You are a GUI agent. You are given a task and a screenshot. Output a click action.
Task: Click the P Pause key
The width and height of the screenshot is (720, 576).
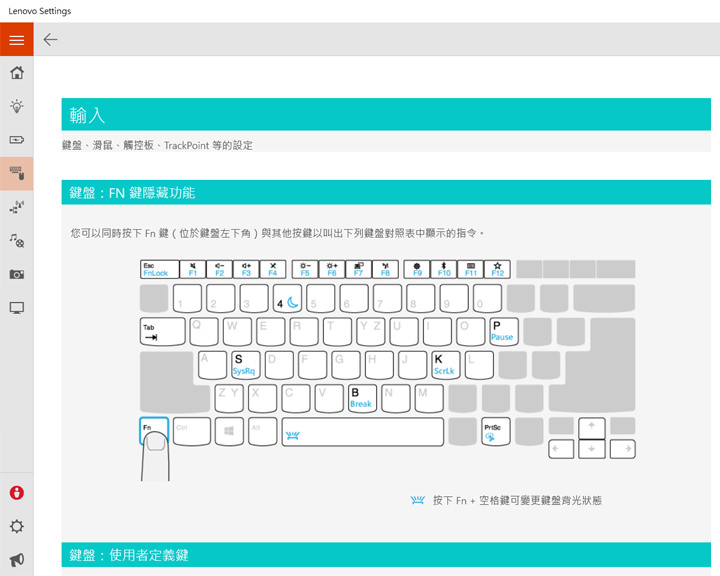point(504,332)
